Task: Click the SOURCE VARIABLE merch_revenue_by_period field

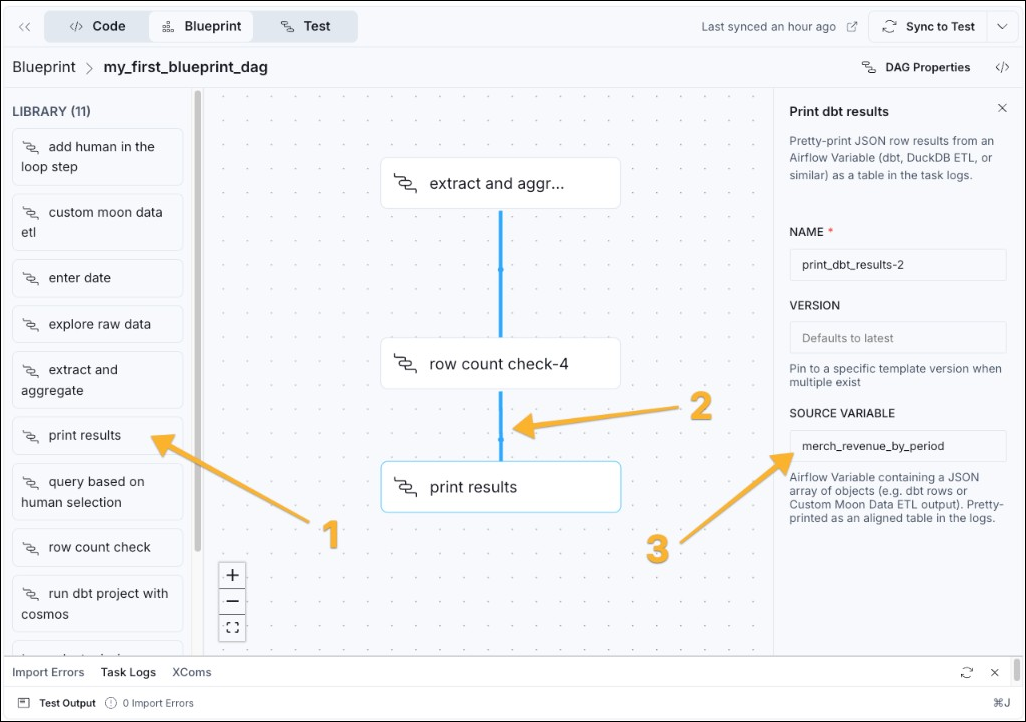Action: tap(897, 446)
